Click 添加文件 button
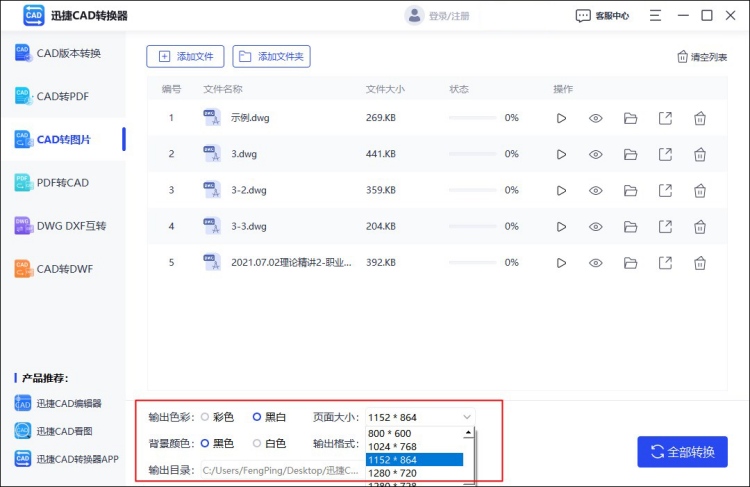 (185, 56)
